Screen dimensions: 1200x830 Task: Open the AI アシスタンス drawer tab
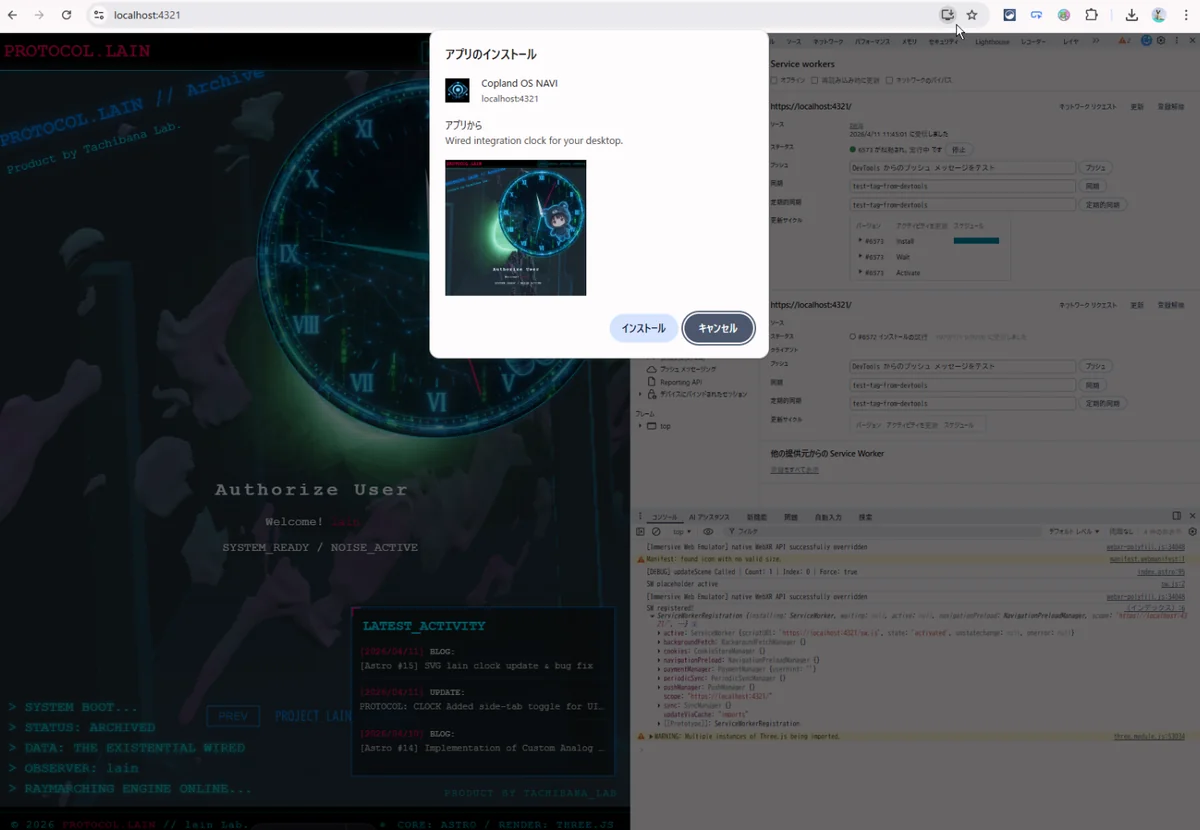pyautogui.click(x=709, y=517)
